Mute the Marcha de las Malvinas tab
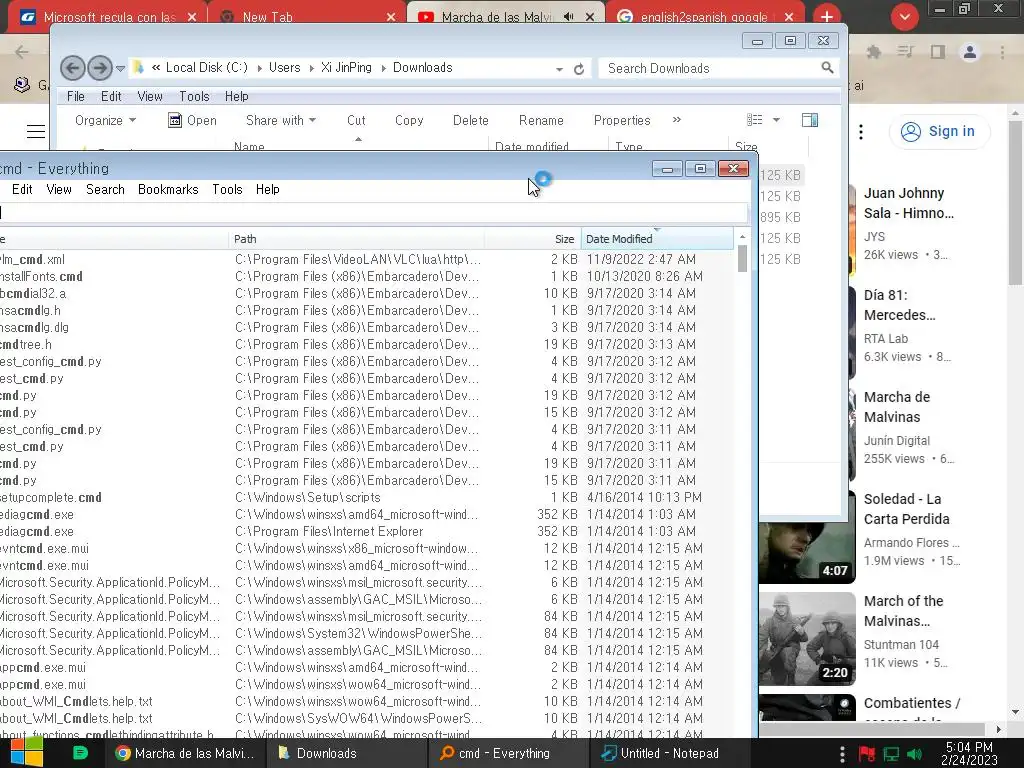1024x768 pixels. pyautogui.click(x=569, y=17)
